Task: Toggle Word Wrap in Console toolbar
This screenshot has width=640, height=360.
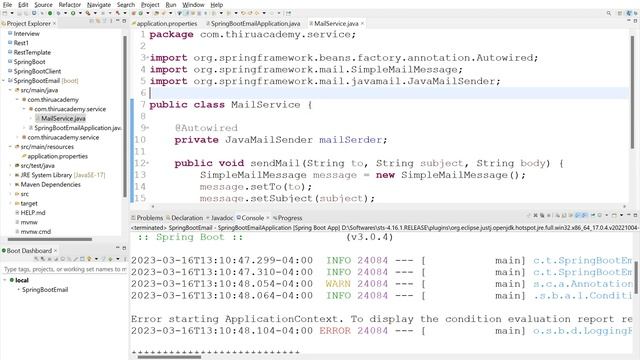Action: pos(570,215)
